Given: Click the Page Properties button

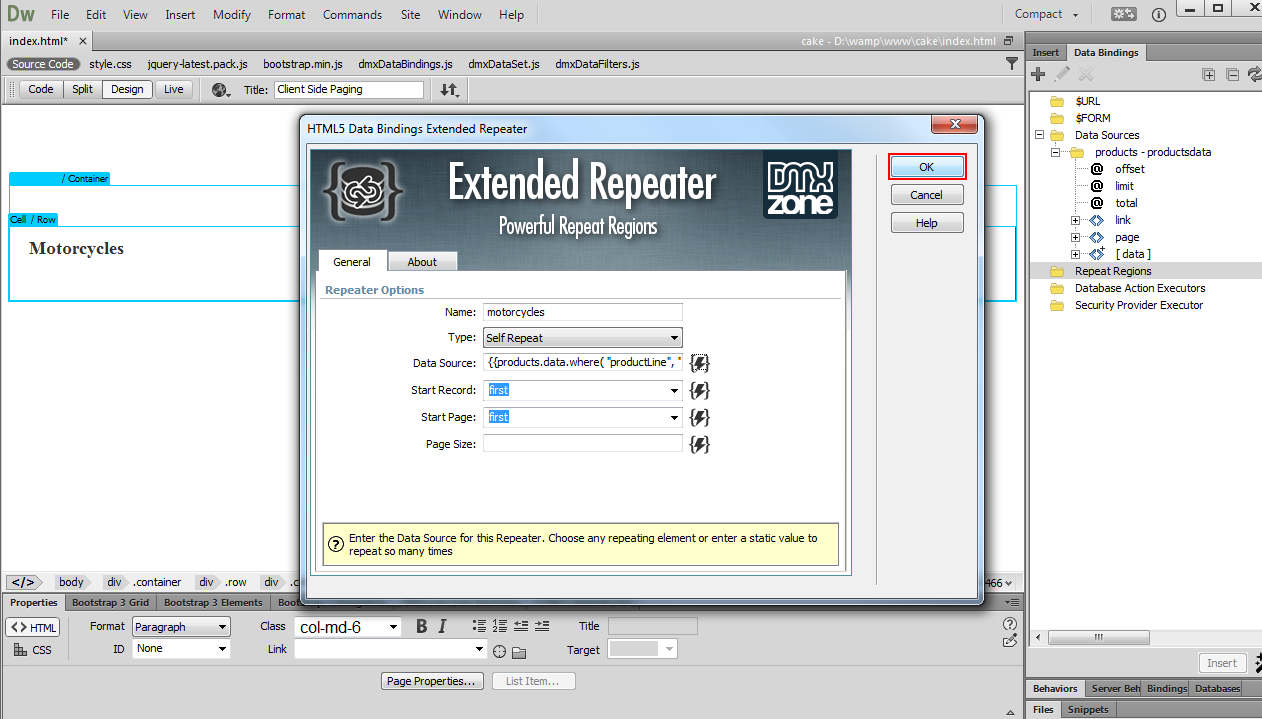Looking at the screenshot, I should pyautogui.click(x=433, y=681).
